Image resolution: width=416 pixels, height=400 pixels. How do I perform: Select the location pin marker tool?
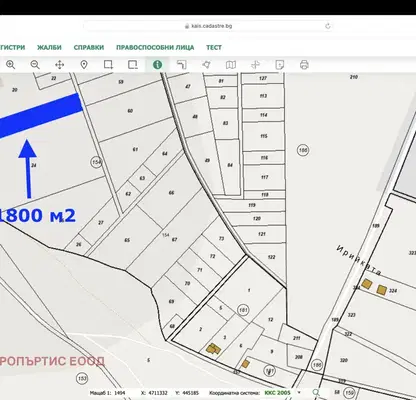(84, 65)
